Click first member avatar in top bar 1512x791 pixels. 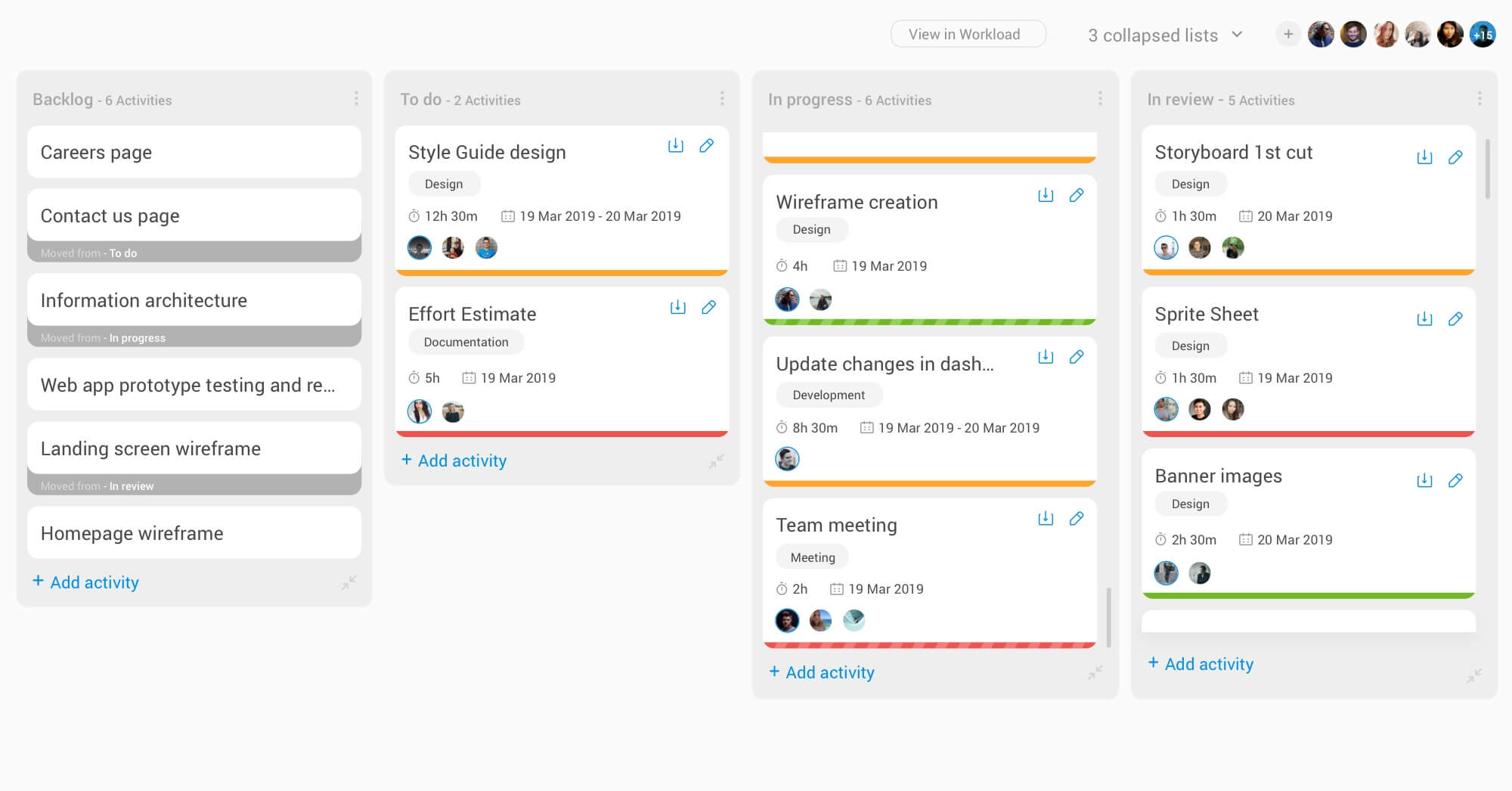tap(1321, 34)
